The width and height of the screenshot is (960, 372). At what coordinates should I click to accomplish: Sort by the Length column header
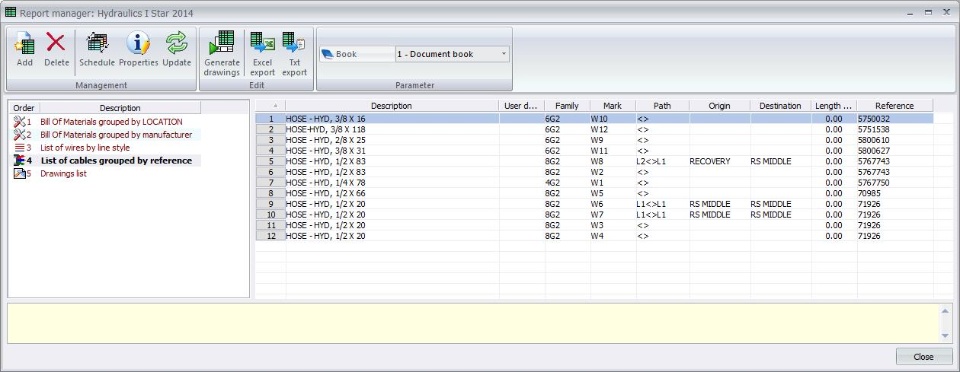pyautogui.click(x=833, y=106)
